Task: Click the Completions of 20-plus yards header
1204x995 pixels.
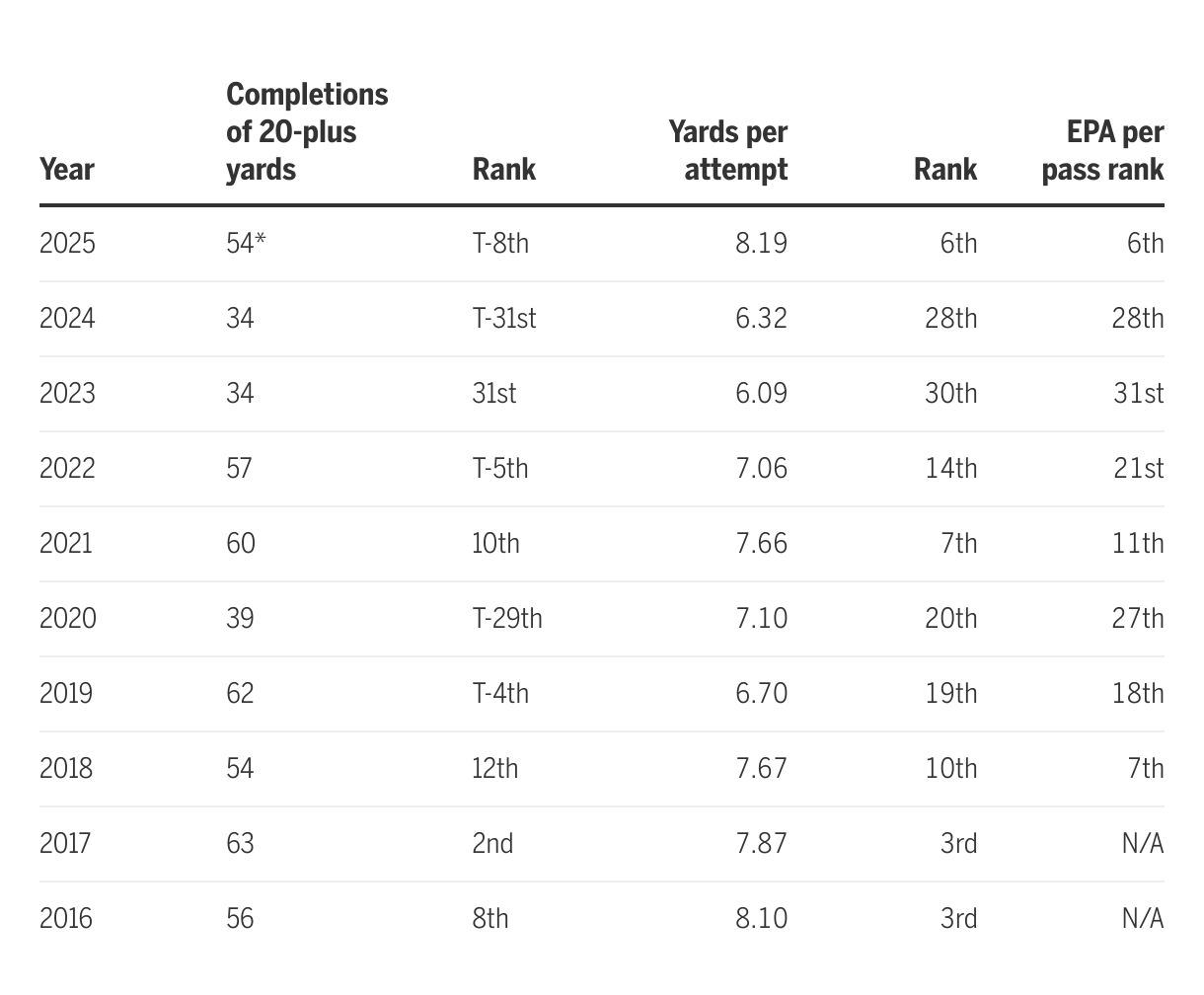Action: pos(307,131)
